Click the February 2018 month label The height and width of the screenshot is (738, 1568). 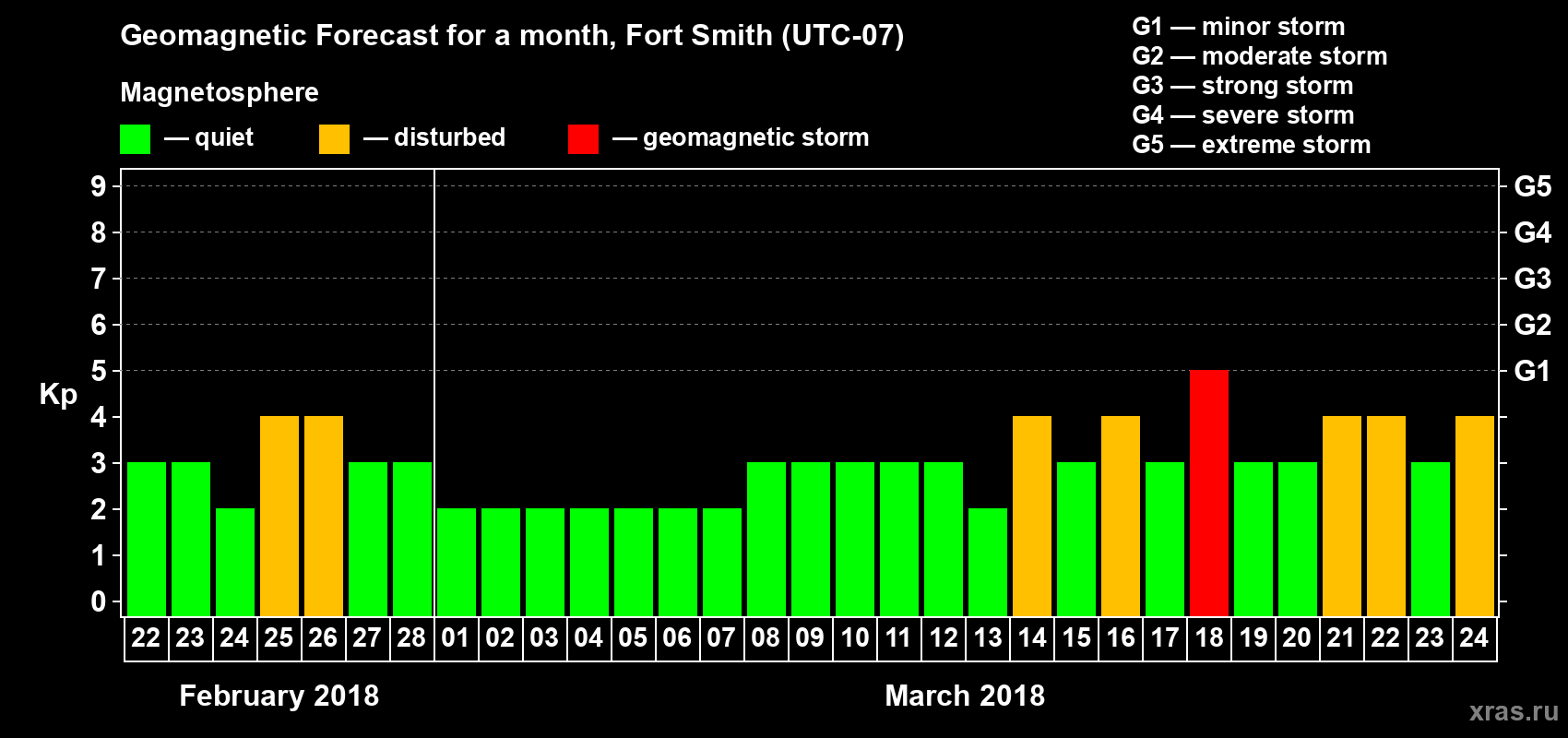tap(279, 696)
